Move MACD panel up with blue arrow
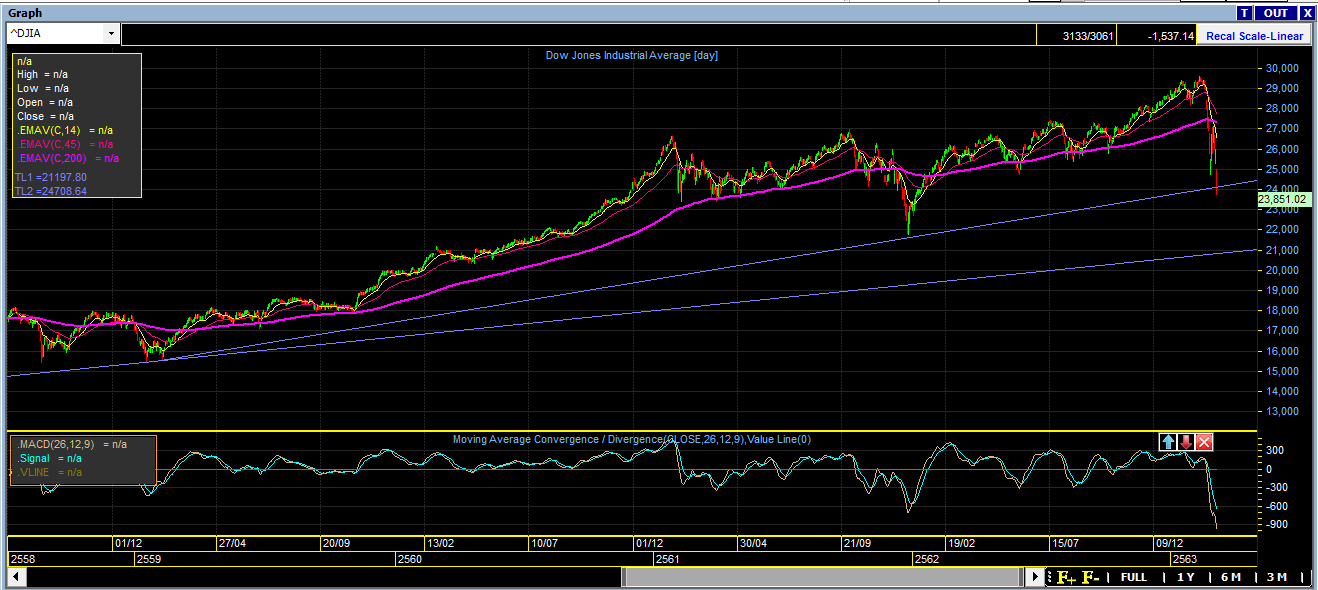Viewport: 1318px width, 590px height. click(1168, 442)
